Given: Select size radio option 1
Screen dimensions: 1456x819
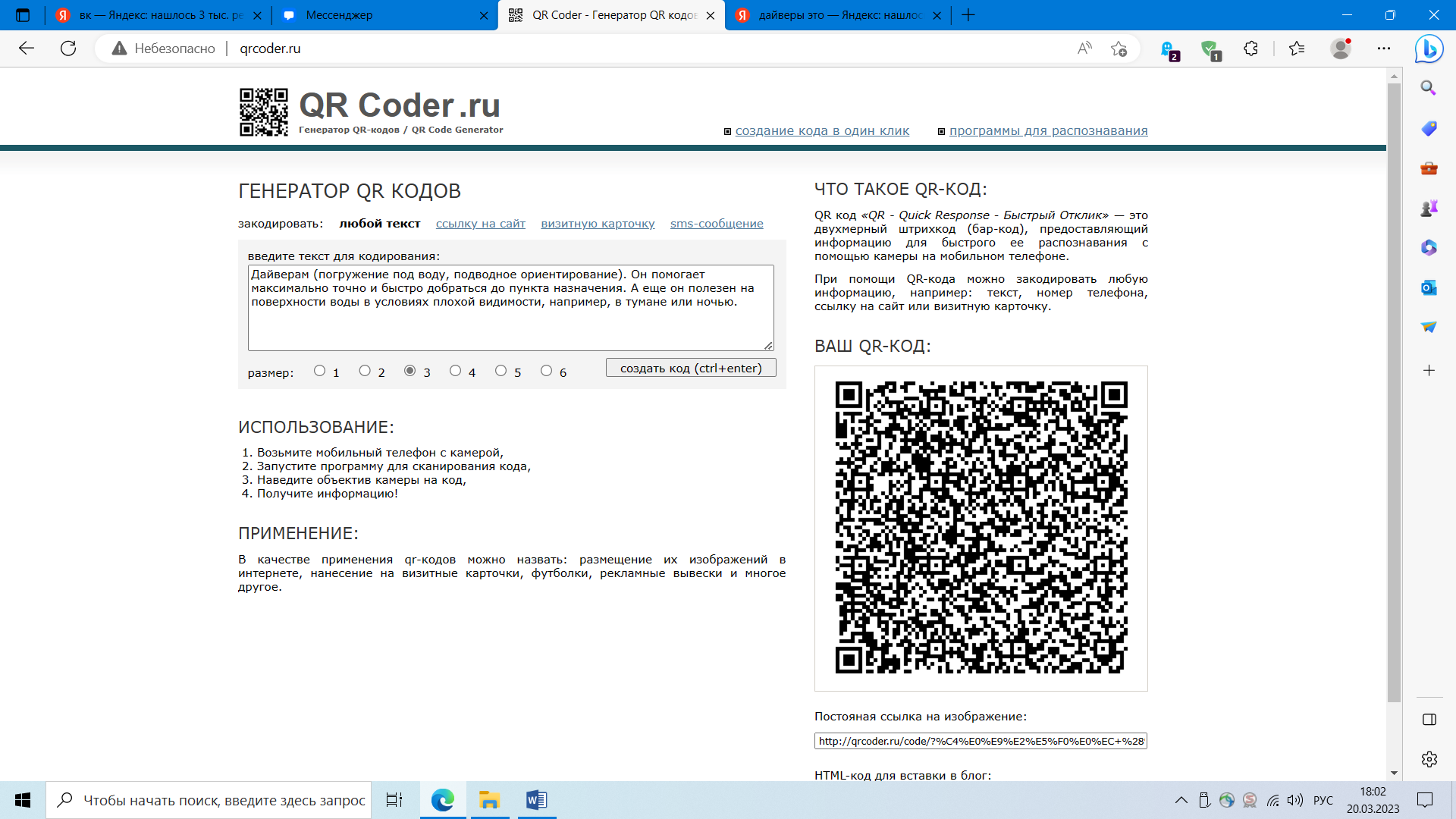Looking at the screenshot, I should coord(319,371).
